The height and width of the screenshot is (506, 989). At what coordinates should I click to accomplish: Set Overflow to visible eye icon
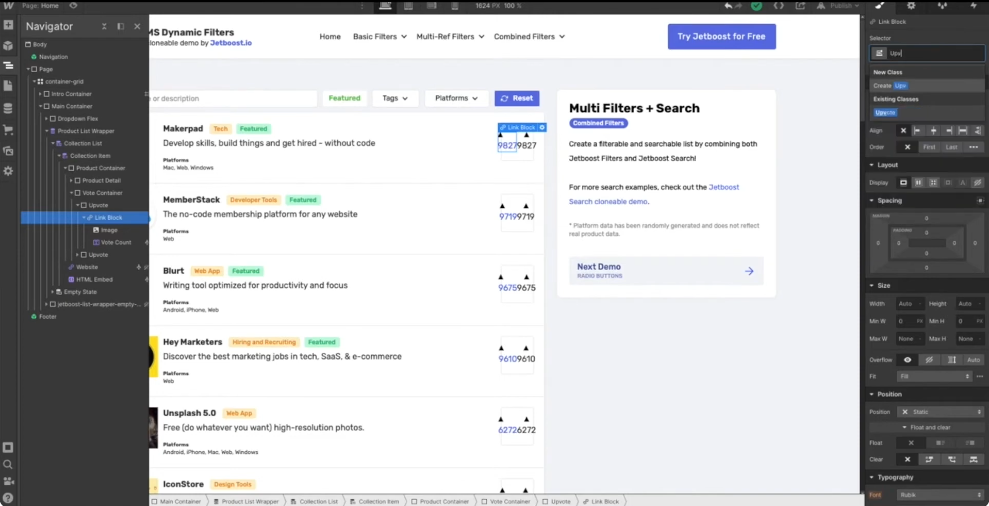point(908,360)
